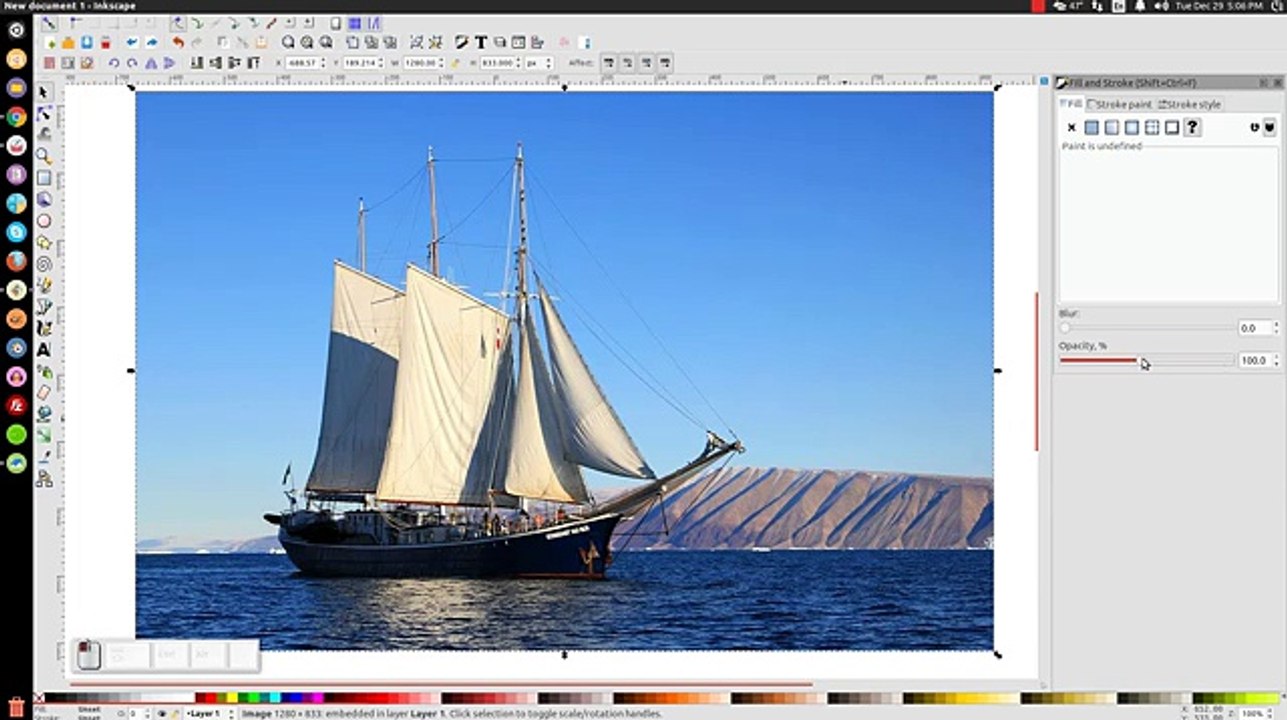Select the Rectangle tool
The width and height of the screenshot is (1287, 720).
(x=44, y=178)
